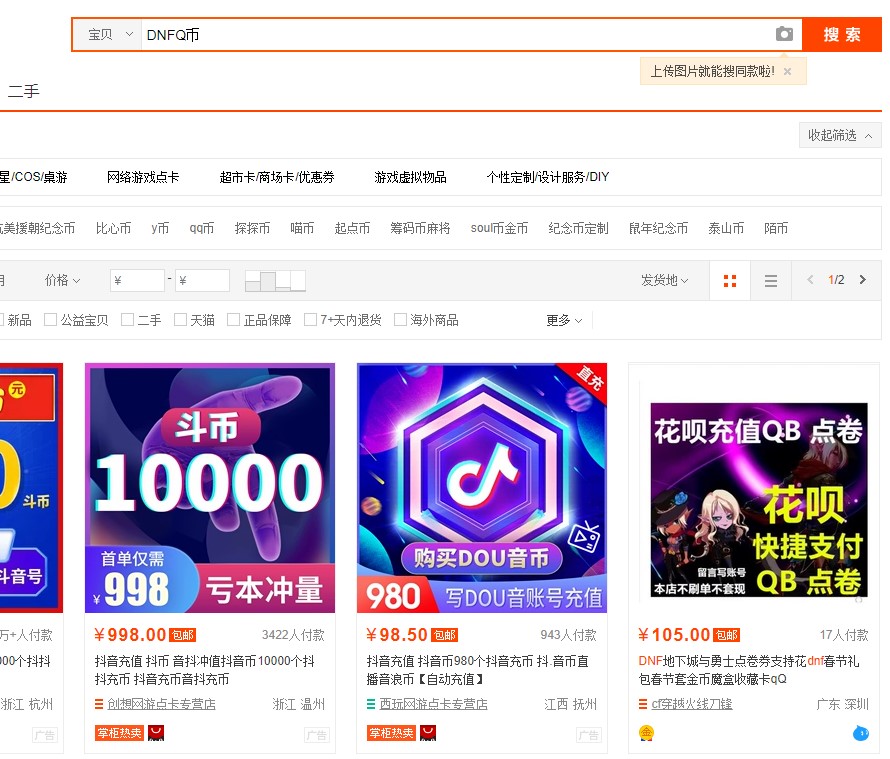Click the price distribution histogram
The image size is (890, 759).
(275, 280)
